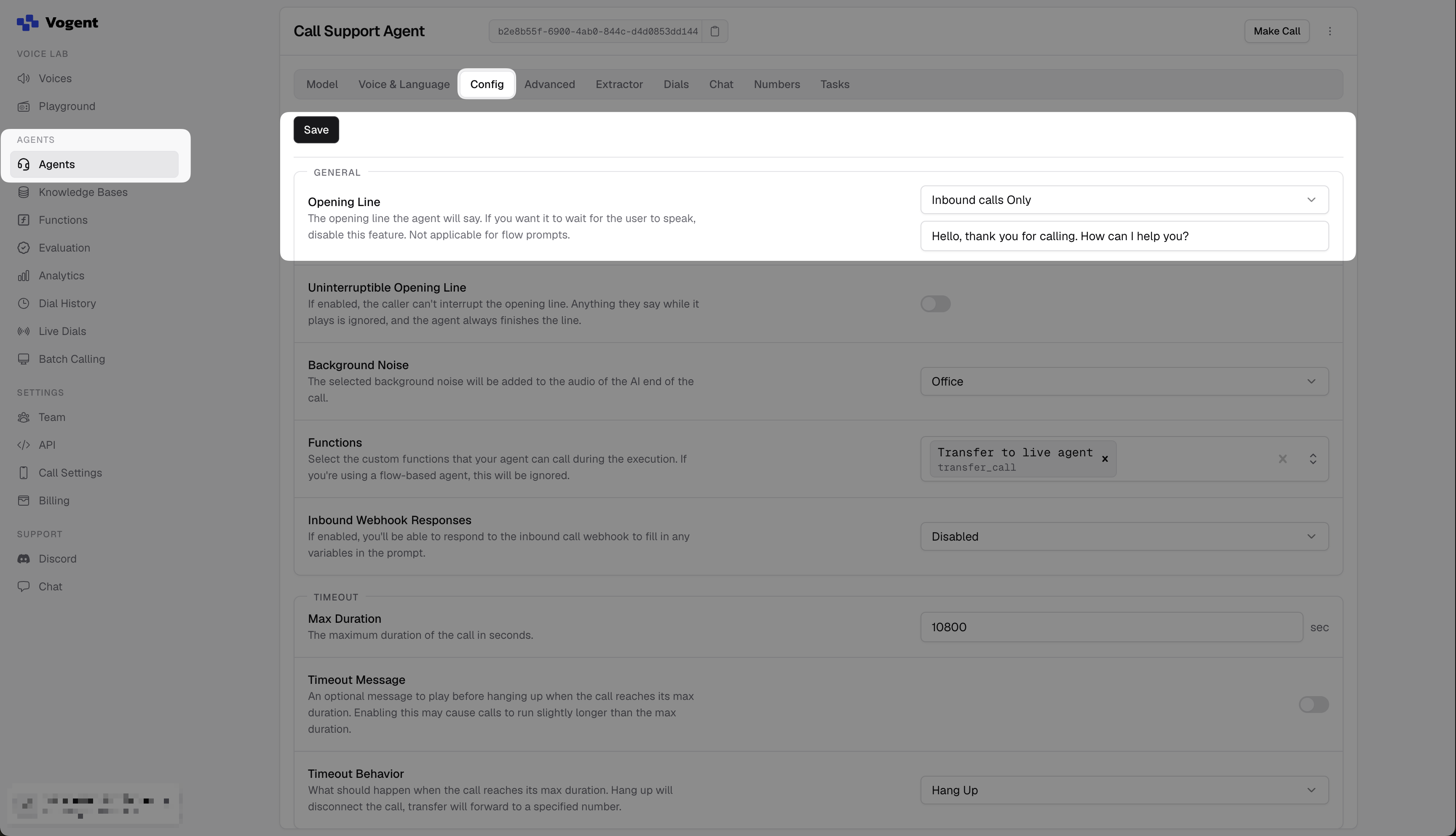Click the agent ID text b2e8b55f
The image size is (1456, 836).
597,32
